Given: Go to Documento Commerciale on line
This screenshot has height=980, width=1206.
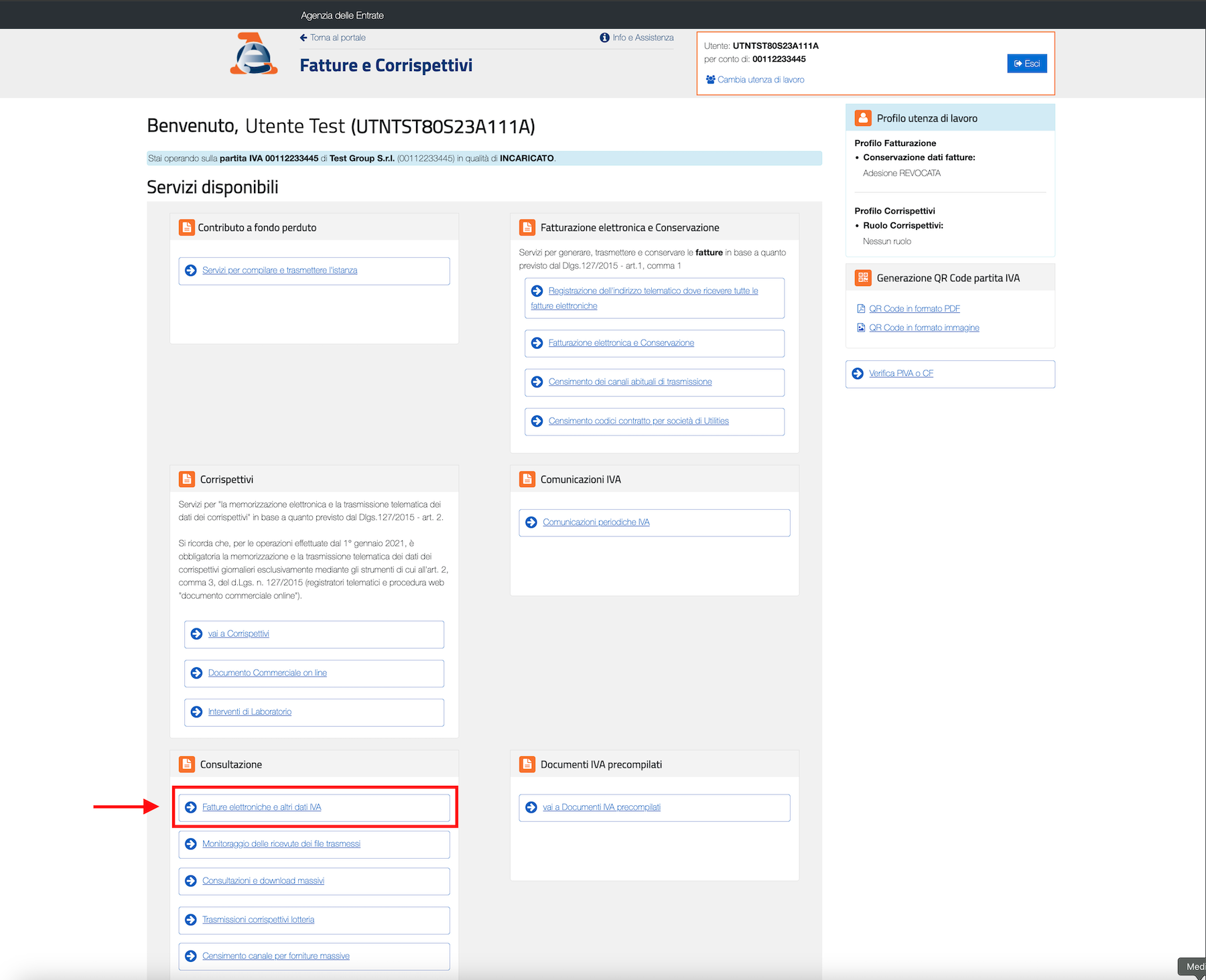Looking at the screenshot, I should [x=267, y=673].
